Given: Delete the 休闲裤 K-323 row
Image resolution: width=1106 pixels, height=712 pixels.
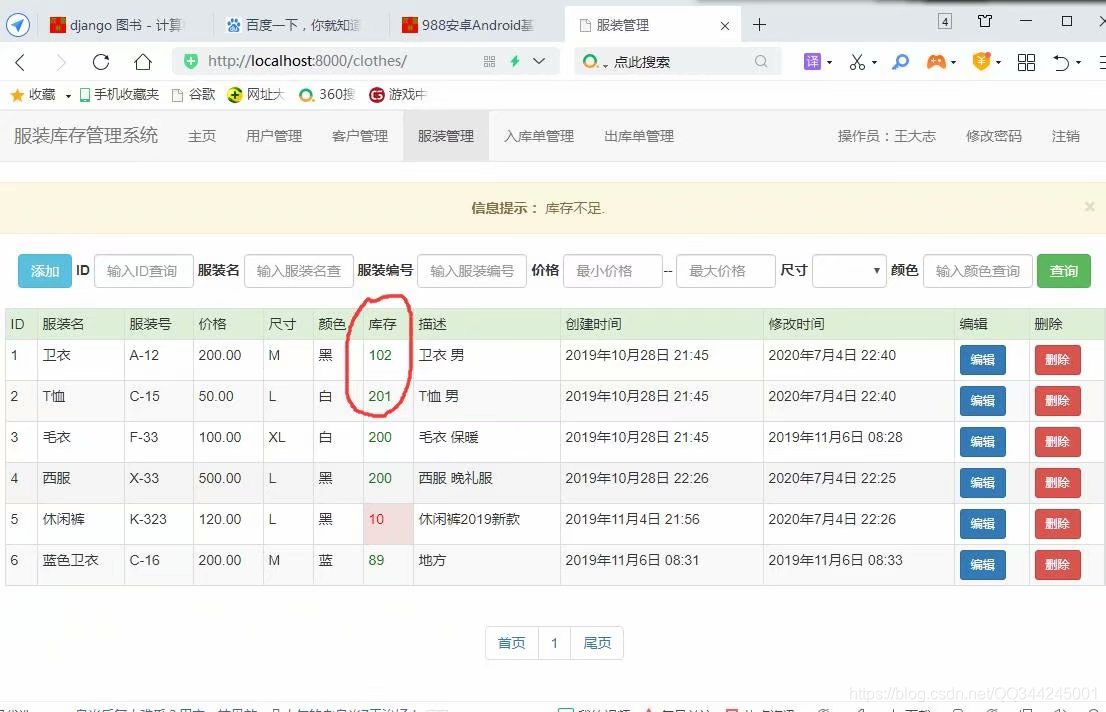Looking at the screenshot, I should [x=1057, y=524].
